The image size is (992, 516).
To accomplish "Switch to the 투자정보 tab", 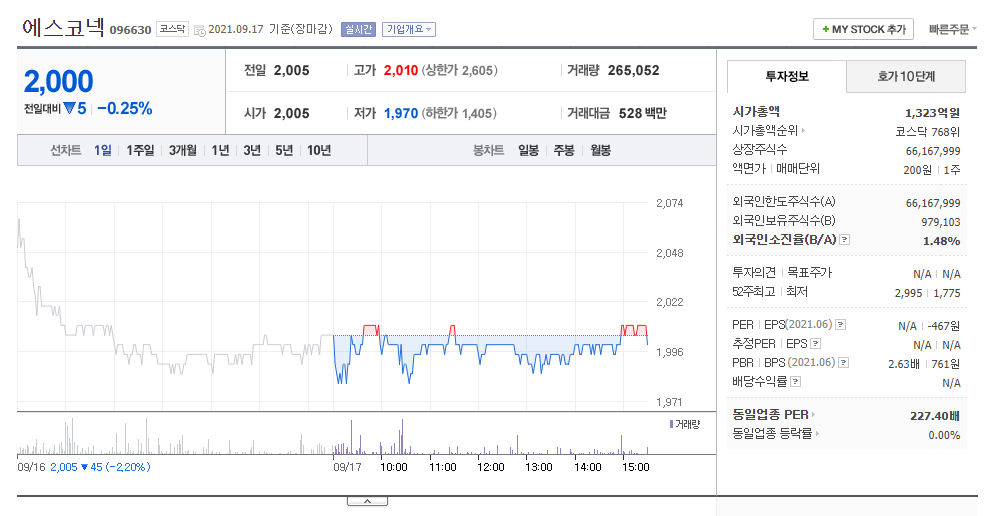I will click(x=787, y=77).
